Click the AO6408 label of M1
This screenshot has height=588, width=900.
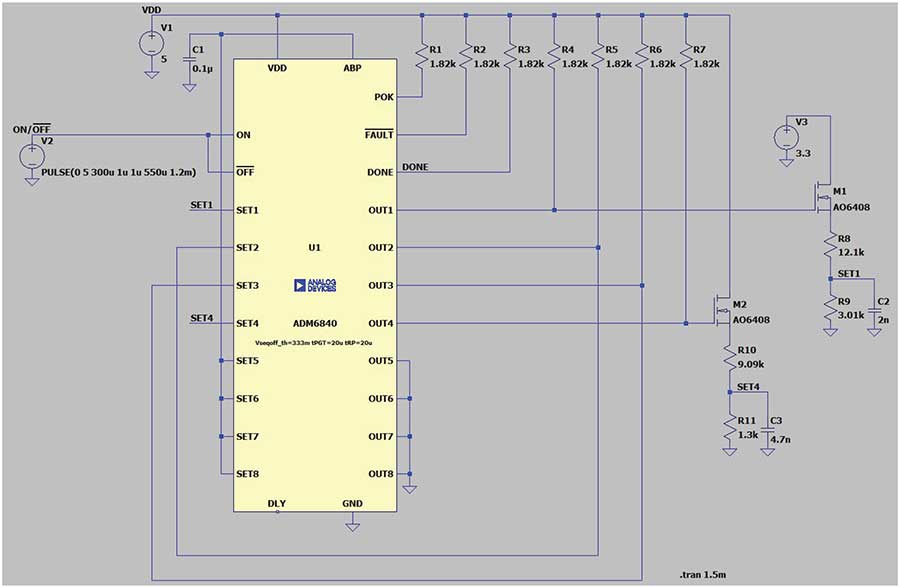(x=851, y=207)
